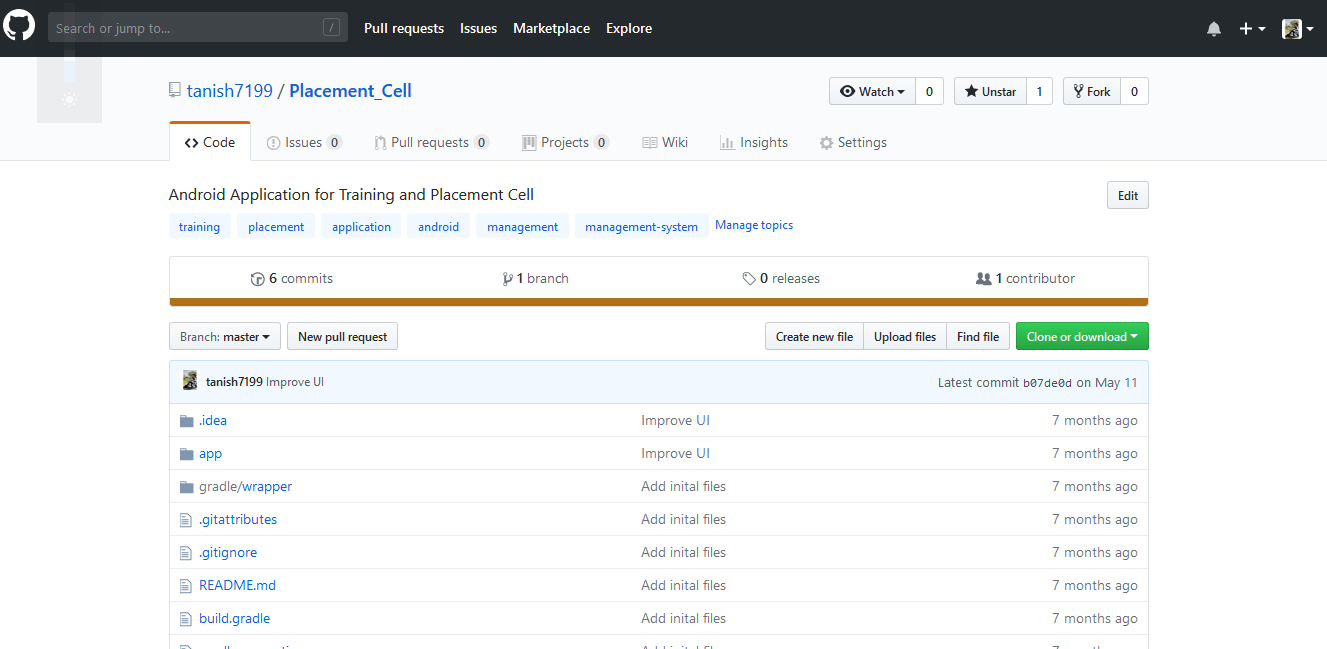The width and height of the screenshot is (1327, 649).
Task: Open the Improve UI latest commit message
Action: [295, 382]
